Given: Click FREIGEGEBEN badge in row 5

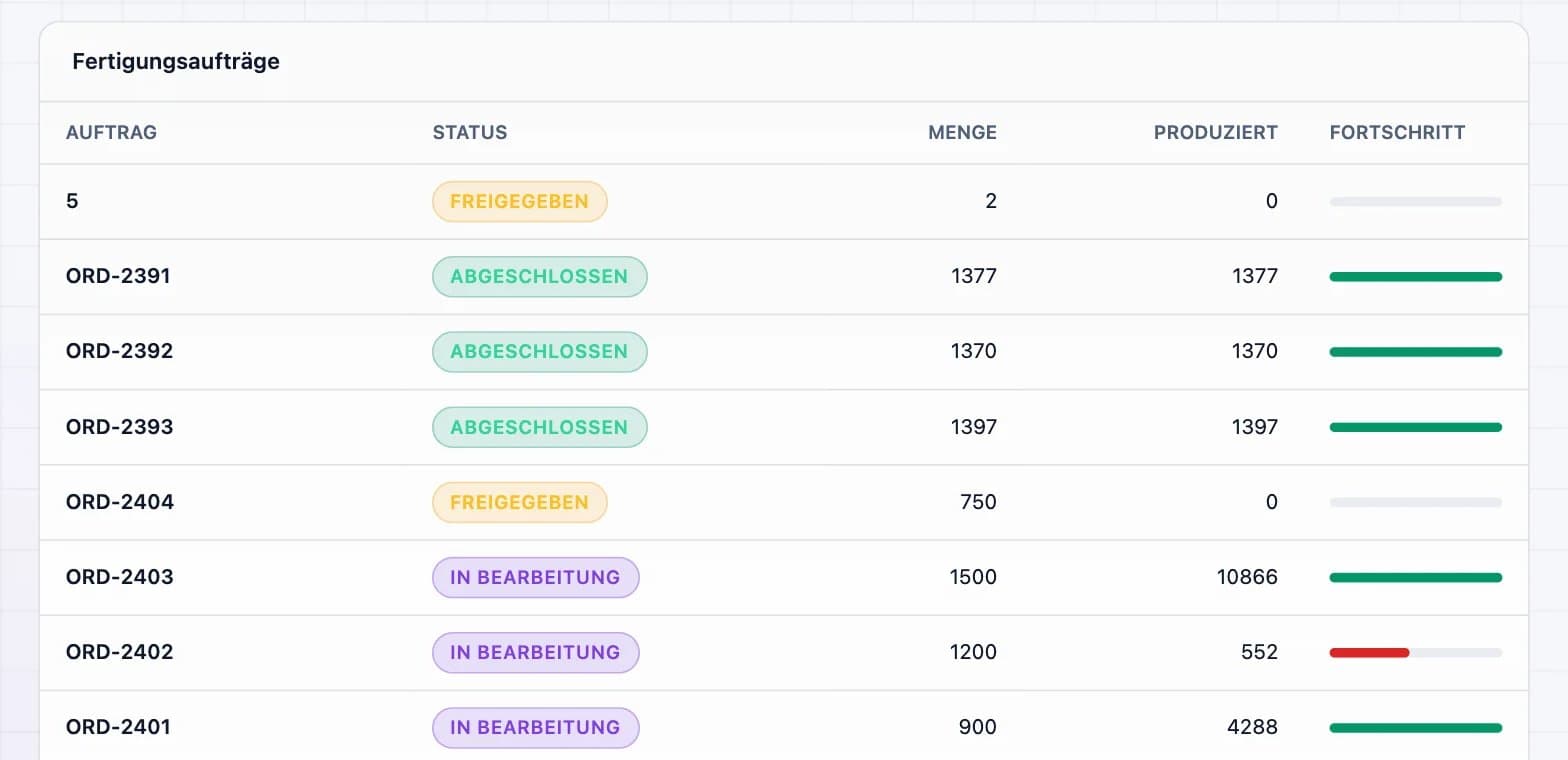Looking at the screenshot, I should (x=520, y=201).
